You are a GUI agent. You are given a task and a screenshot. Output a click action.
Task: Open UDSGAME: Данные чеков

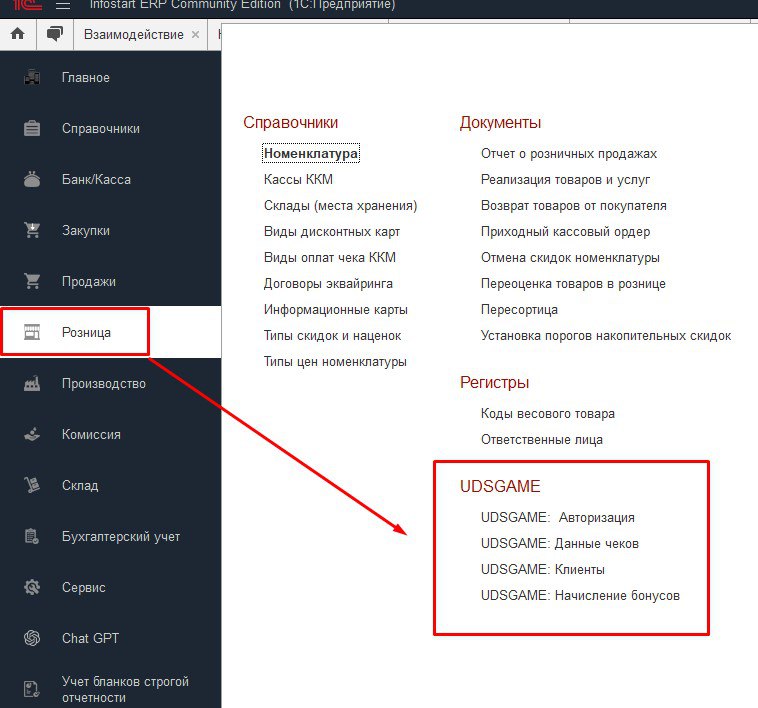pyautogui.click(x=560, y=543)
